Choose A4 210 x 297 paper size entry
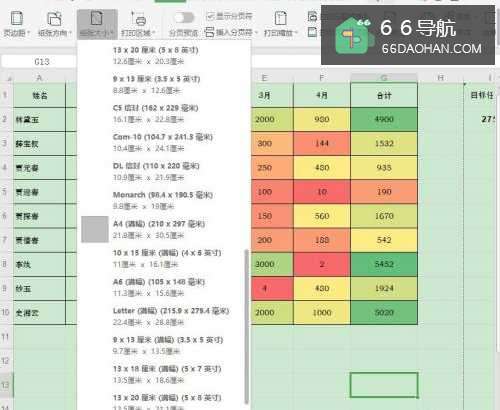Viewport: 500px width, 410px height. click(x=164, y=229)
